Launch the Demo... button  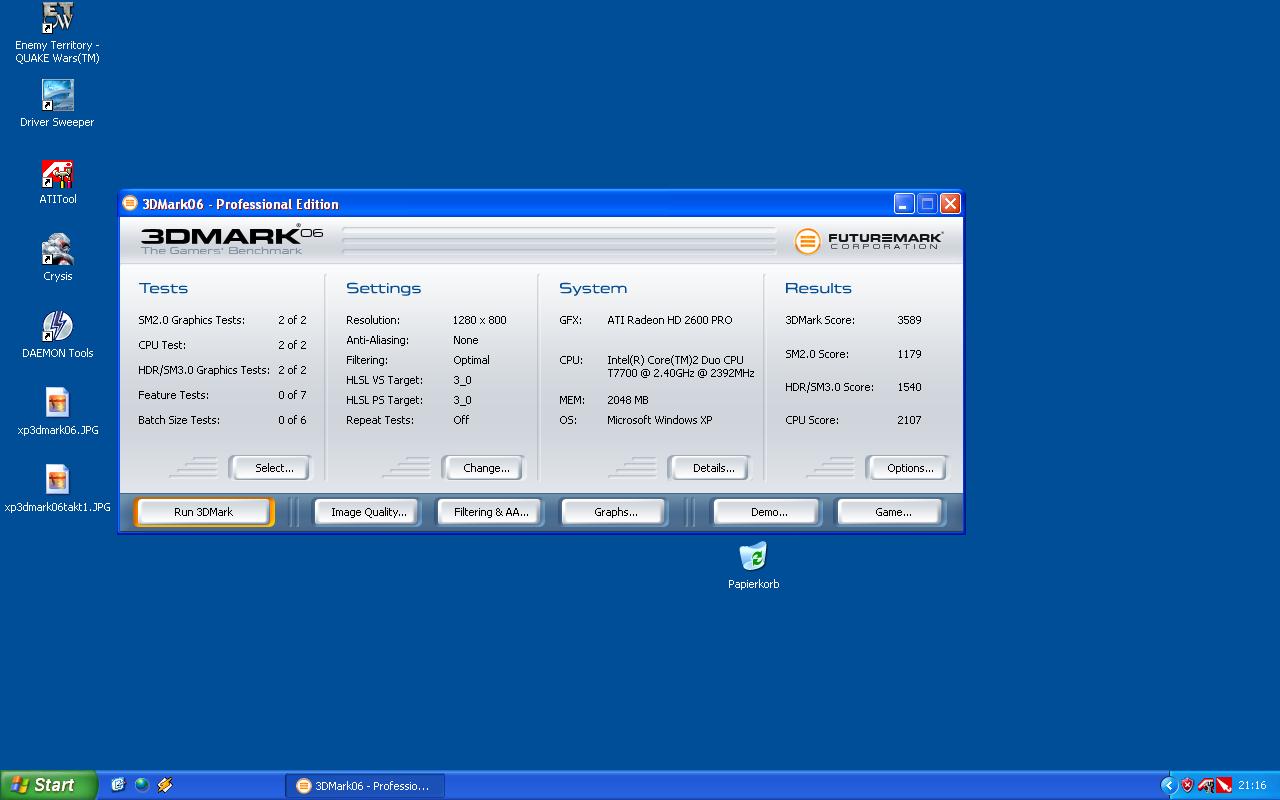[x=767, y=512]
